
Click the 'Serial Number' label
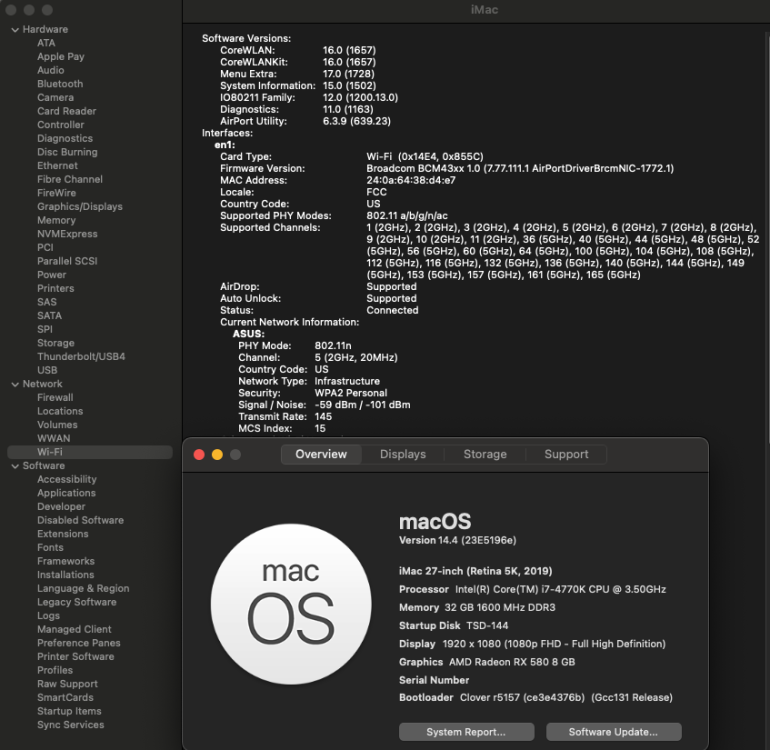pos(434,680)
